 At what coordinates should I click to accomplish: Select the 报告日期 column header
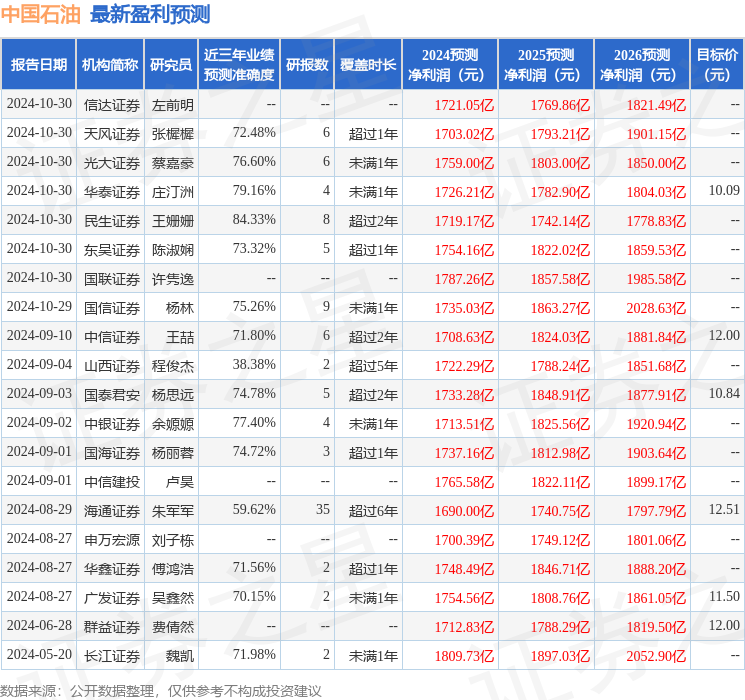tap(38, 65)
